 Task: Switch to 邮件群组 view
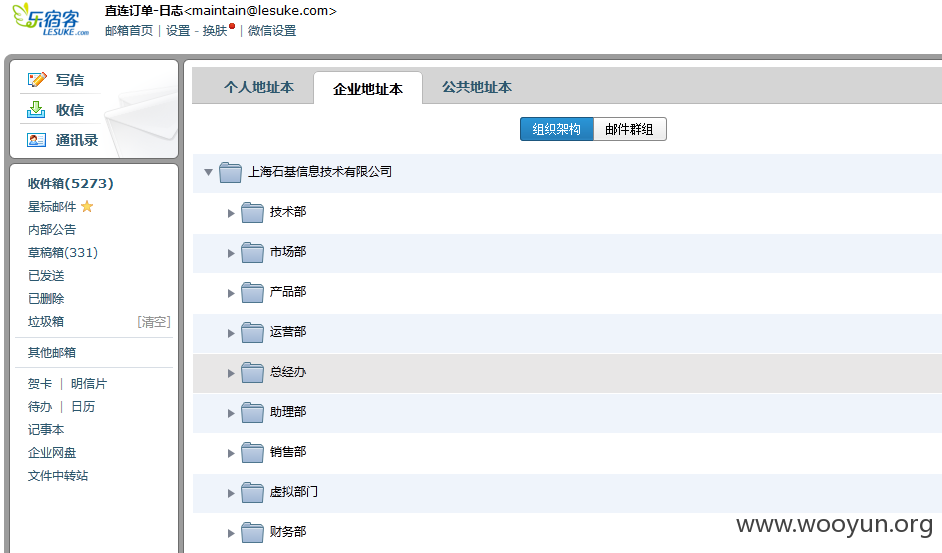pos(630,129)
